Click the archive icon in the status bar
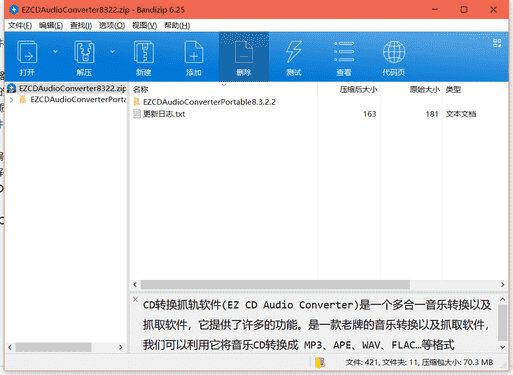 (320, 362)
